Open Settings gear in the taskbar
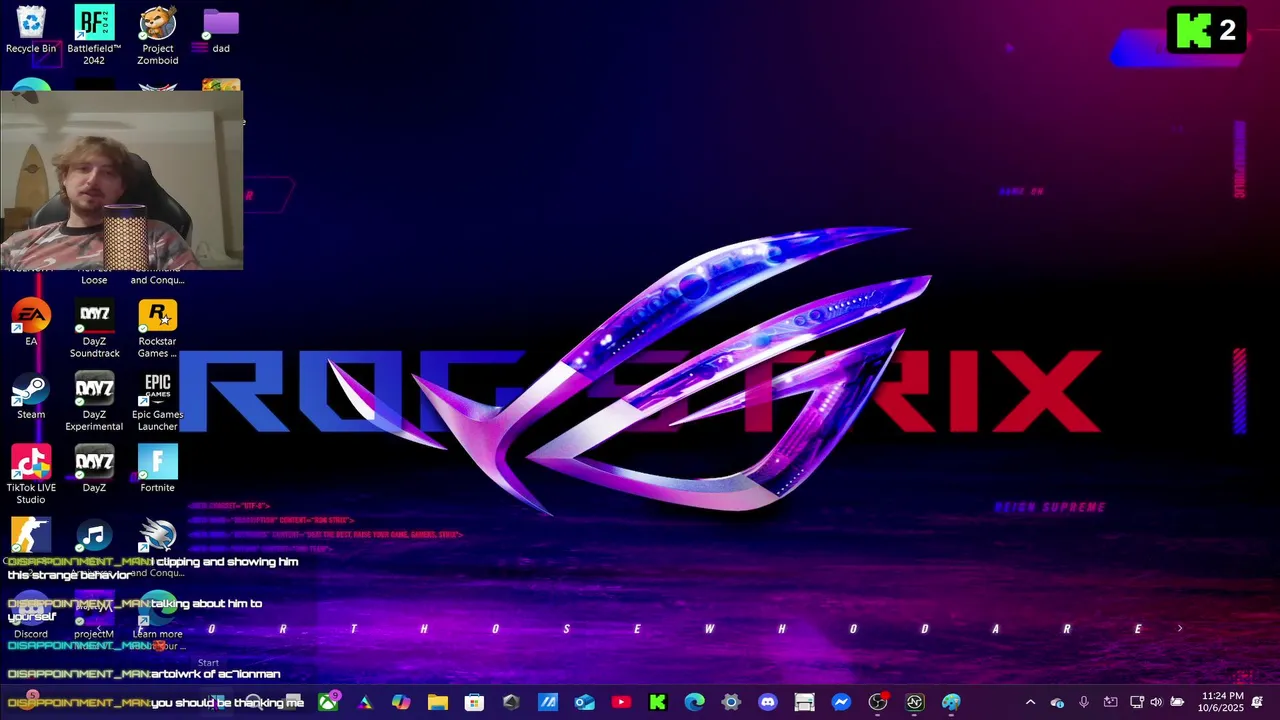 (731, 702)
